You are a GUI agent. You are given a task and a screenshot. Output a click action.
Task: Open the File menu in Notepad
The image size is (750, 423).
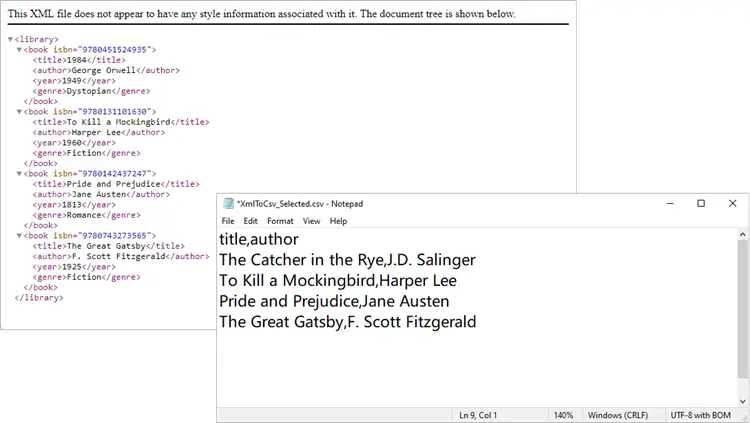point(228,221)
